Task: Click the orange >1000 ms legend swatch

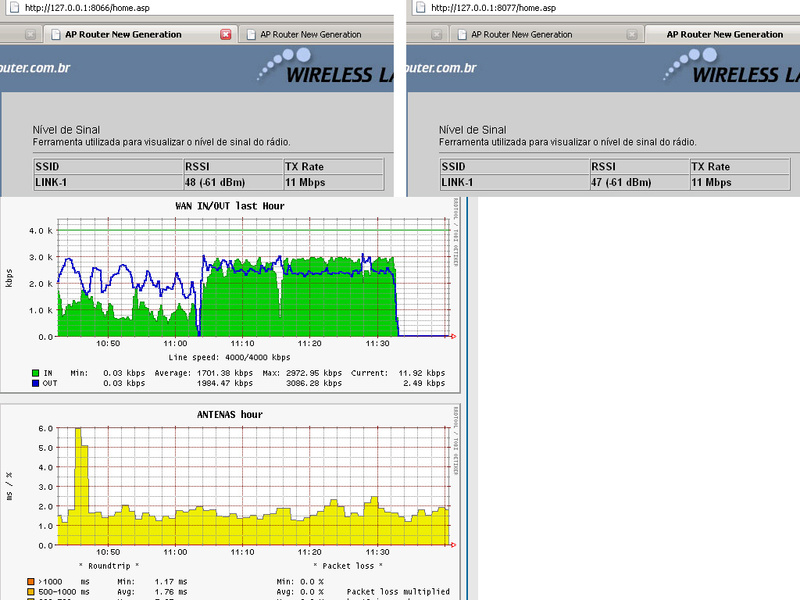Action: click(32, 581)
